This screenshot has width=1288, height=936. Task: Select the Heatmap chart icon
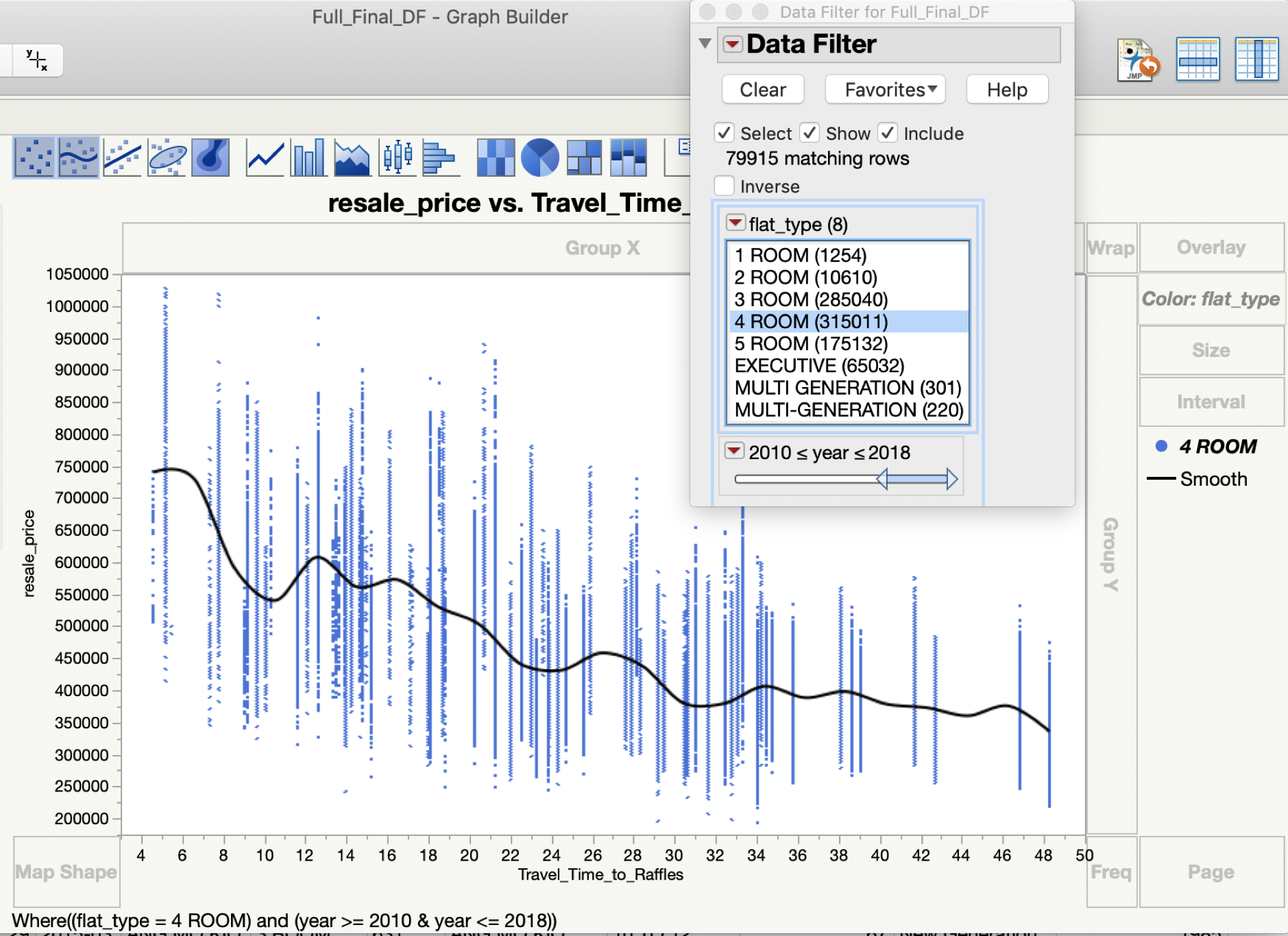(x=496, y=158)
